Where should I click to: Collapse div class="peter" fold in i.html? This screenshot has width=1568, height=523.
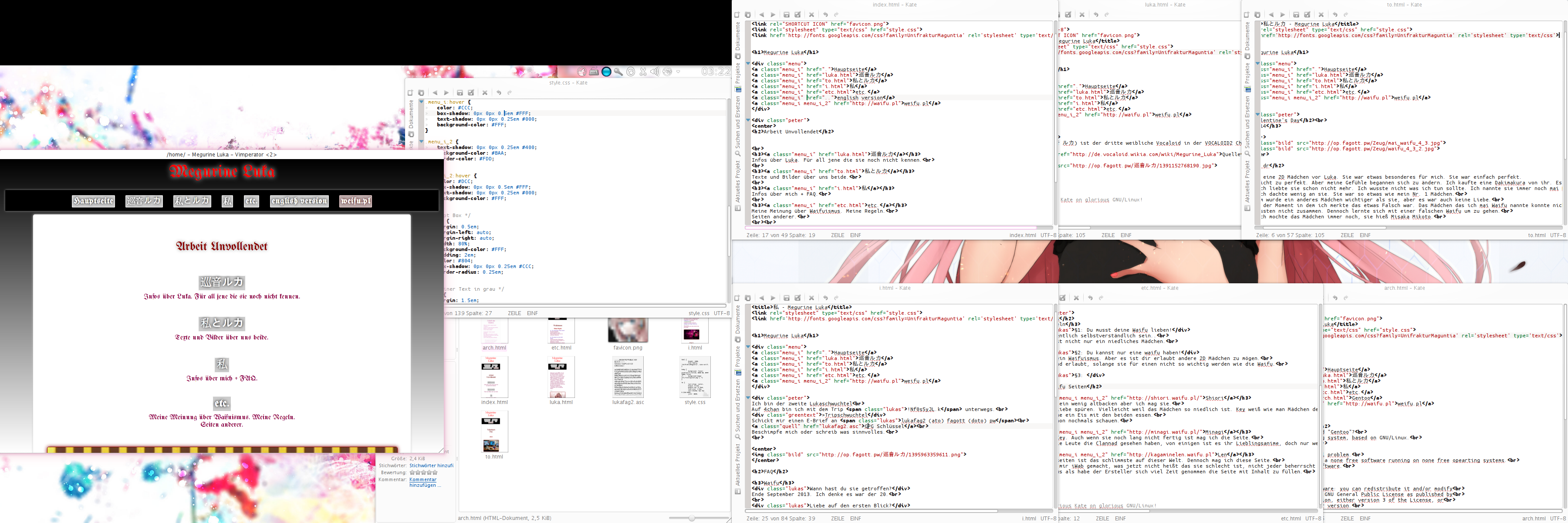[748, 397]
